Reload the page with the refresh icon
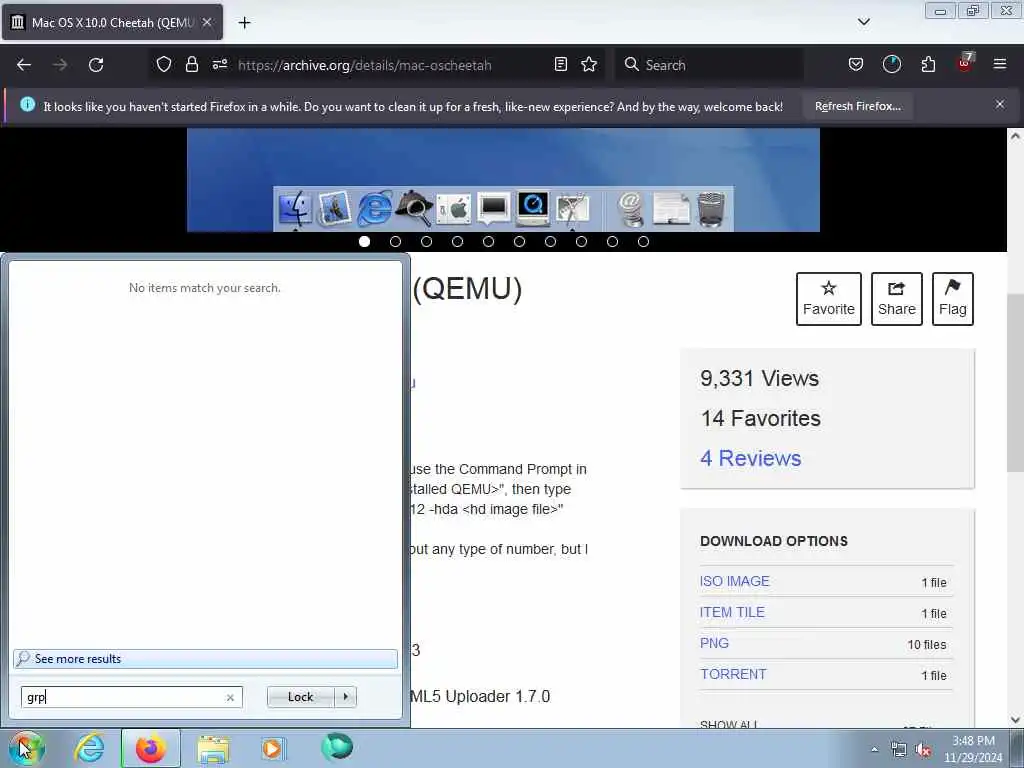 [96, 65]
